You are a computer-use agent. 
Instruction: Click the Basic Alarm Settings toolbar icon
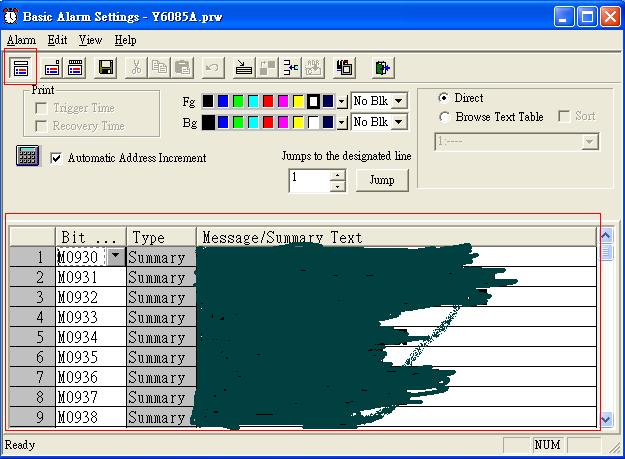click(21, 67)
